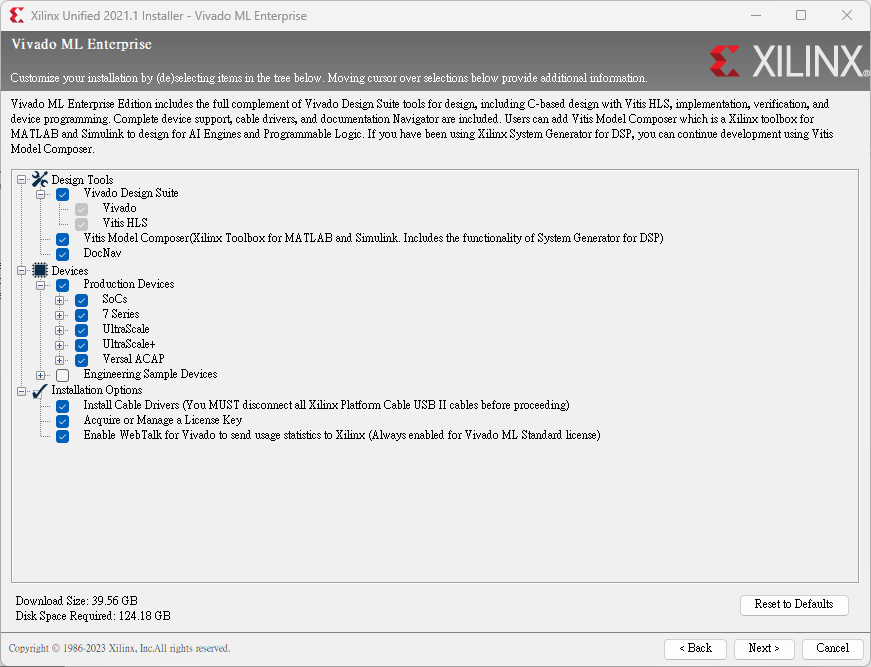Go to previous step with Back
The height and width of the screenshot is (667, 871).
(695, 648)
